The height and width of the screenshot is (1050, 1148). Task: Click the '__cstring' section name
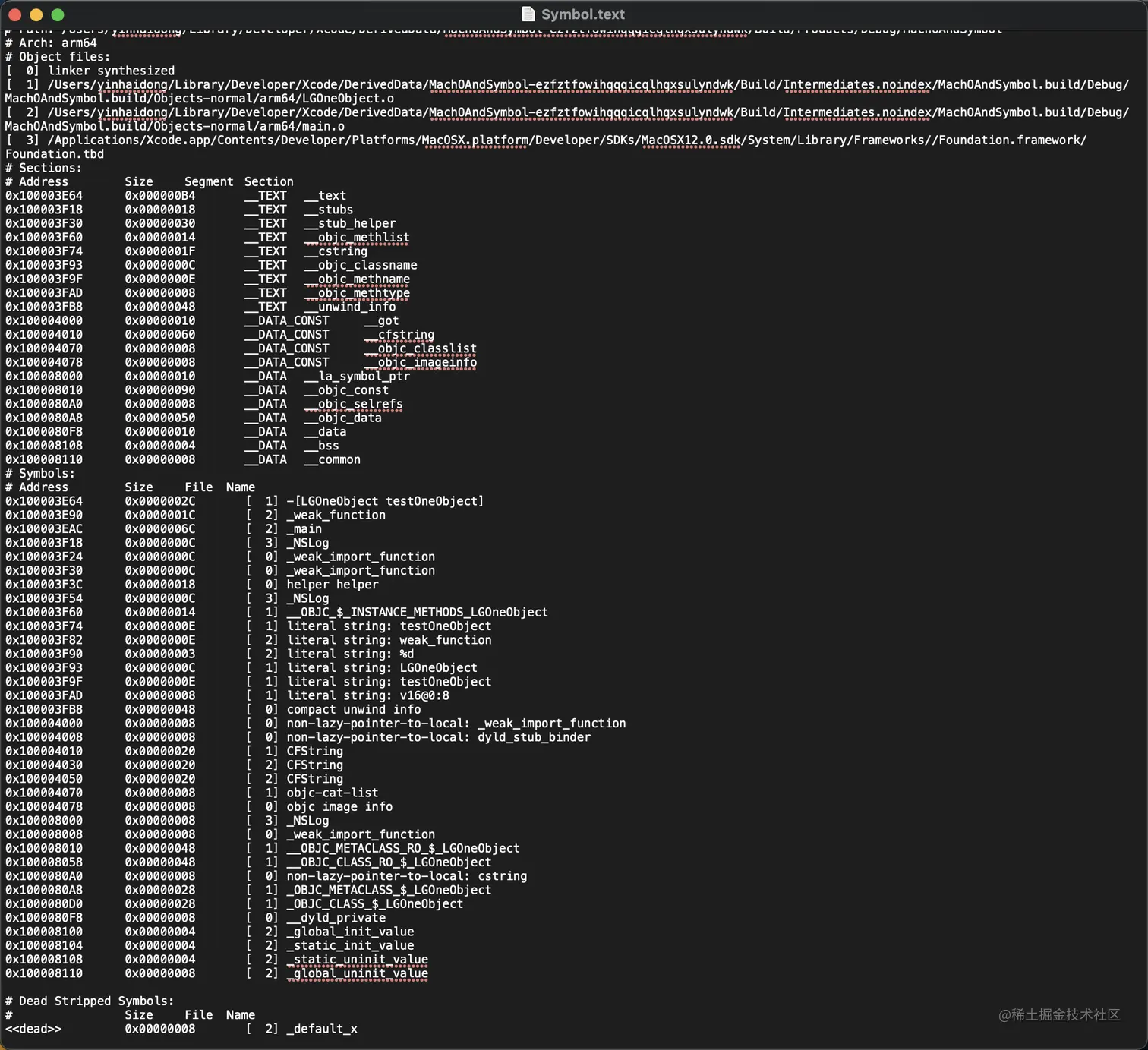pyautogui.click(x=336, y=251)
